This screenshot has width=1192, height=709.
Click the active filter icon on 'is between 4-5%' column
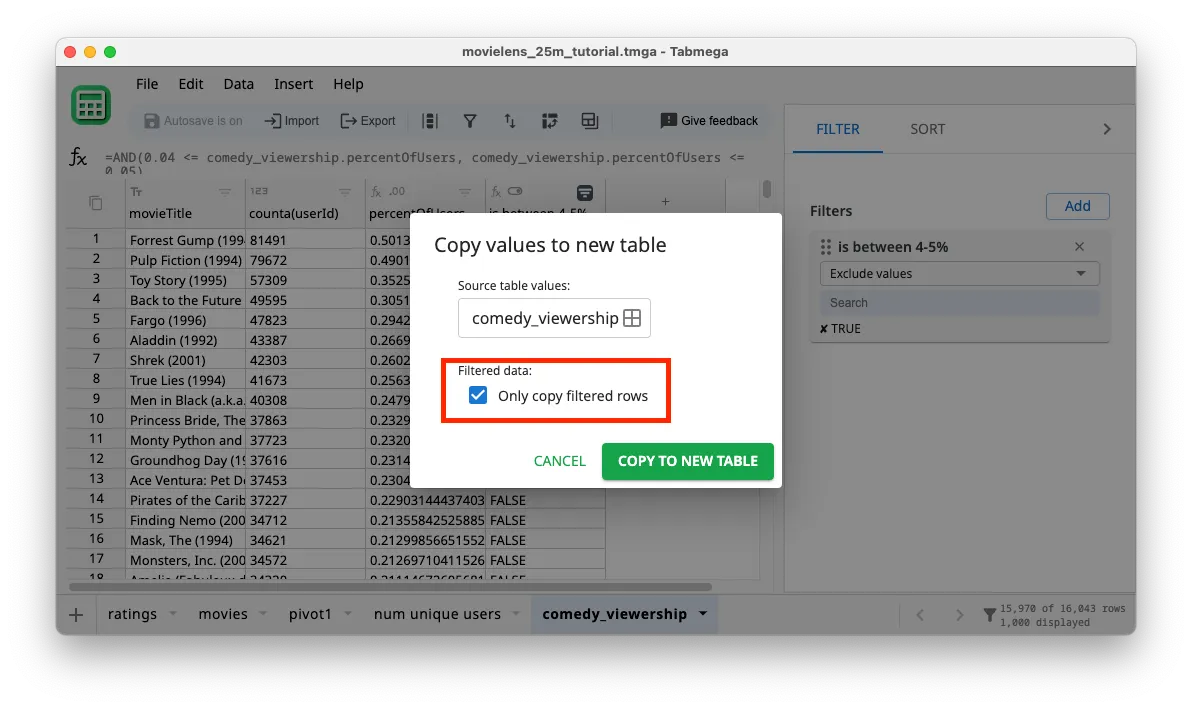[585, 192]
